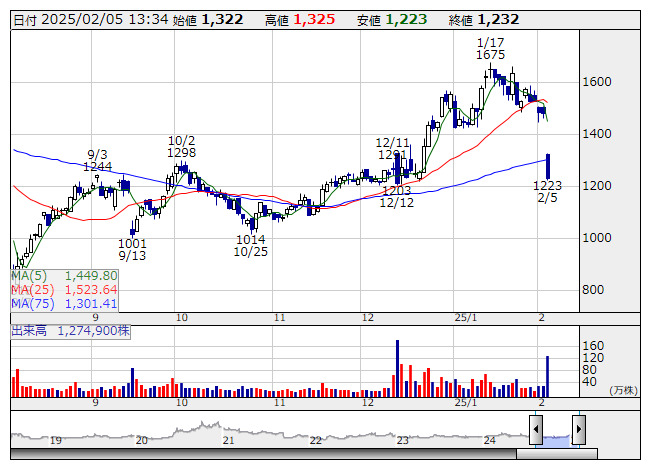Click the 10/25 low label 1014
This screenshot has height=470, width=653.
click(250, 240)
